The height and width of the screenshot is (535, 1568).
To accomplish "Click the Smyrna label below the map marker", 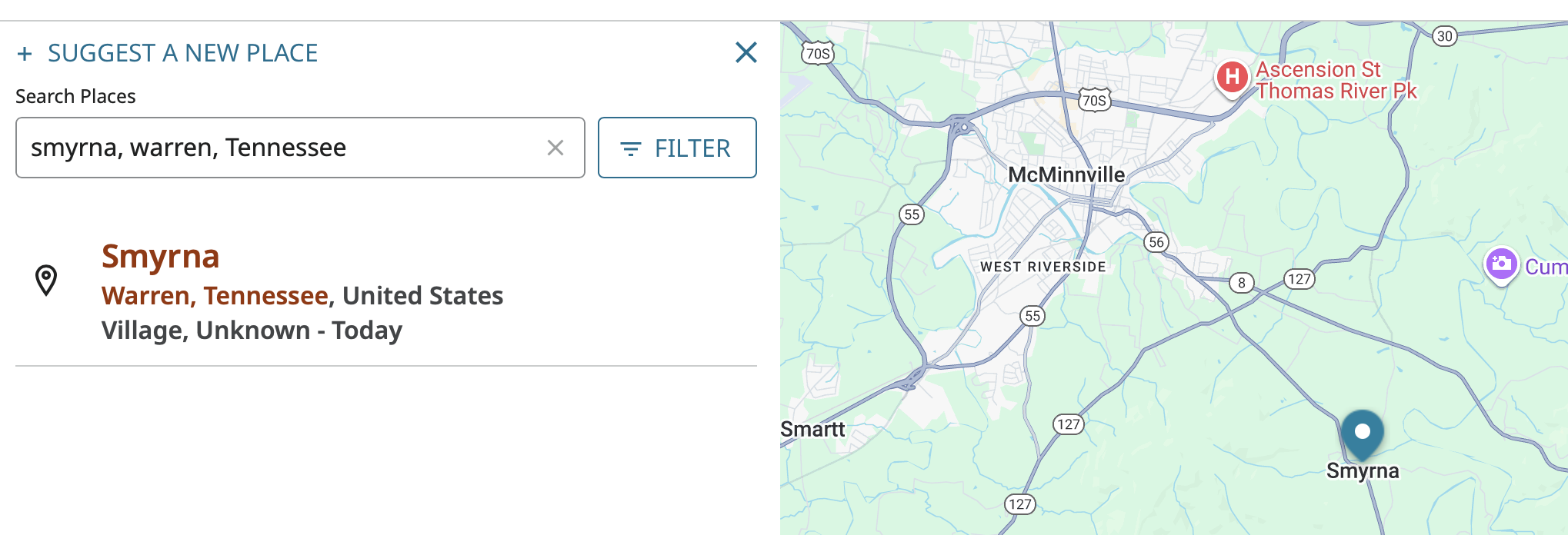I will (x=1362, y=470).
